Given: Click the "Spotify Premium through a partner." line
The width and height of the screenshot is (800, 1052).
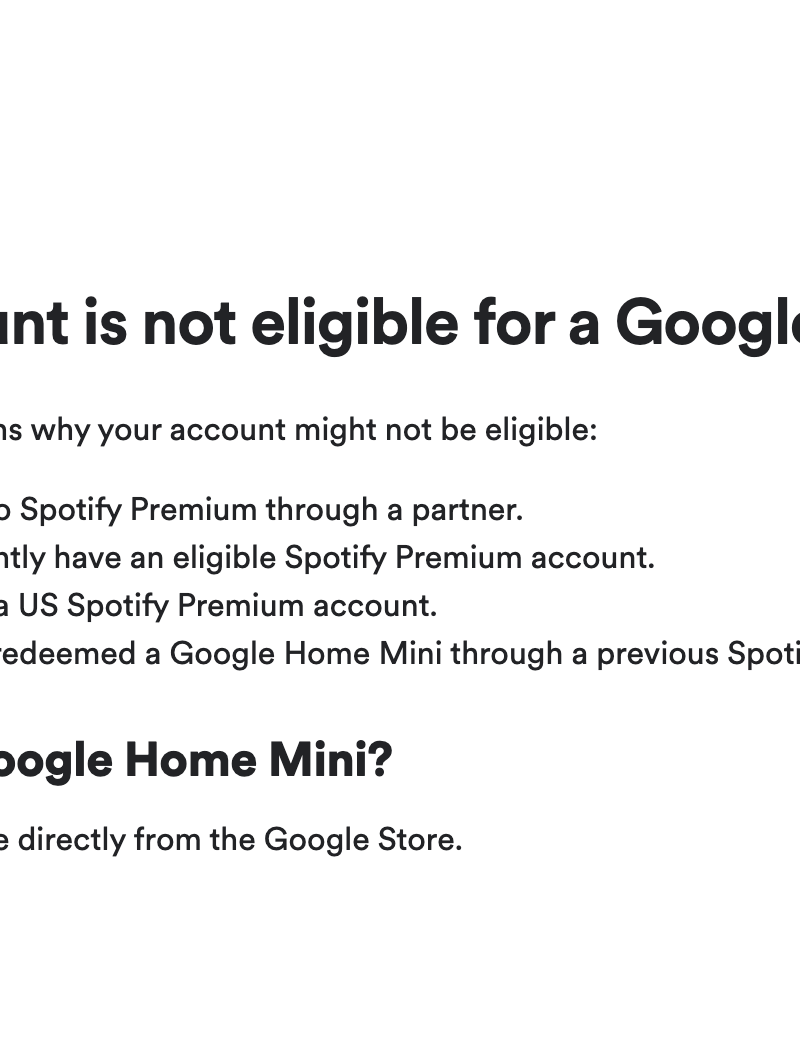Looking at the screenshot, I should coord(270,510).
